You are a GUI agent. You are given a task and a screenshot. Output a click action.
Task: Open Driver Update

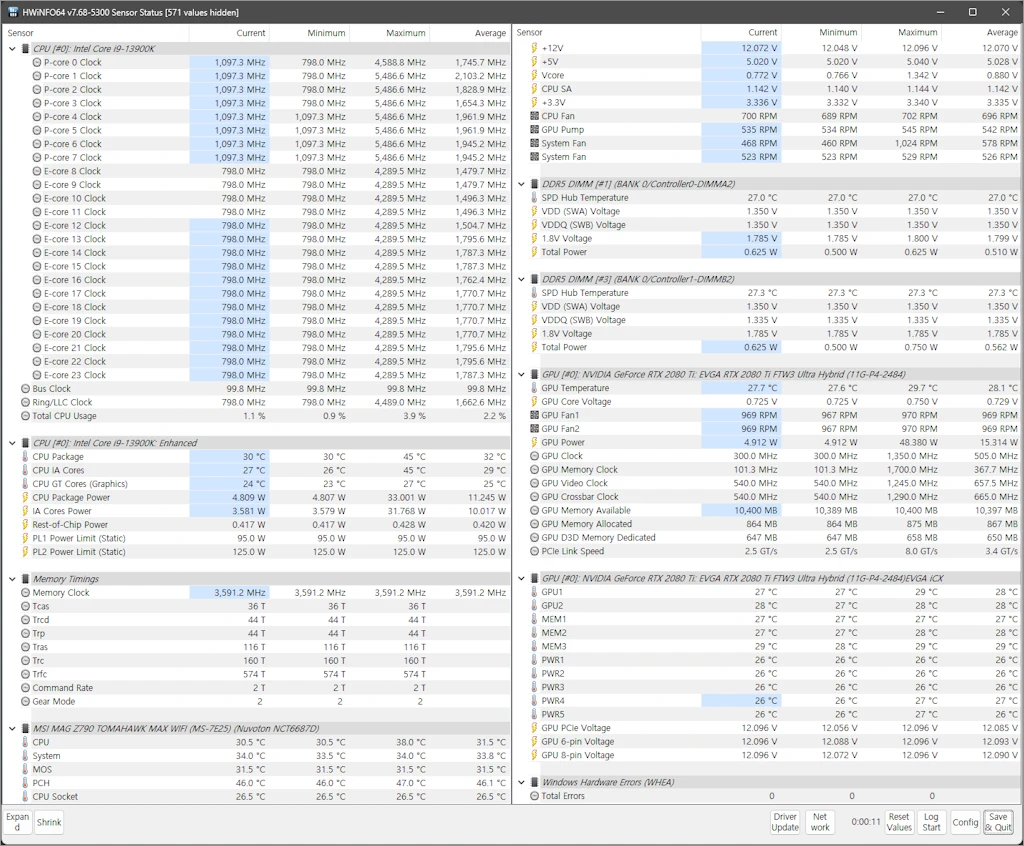(785, 822)
